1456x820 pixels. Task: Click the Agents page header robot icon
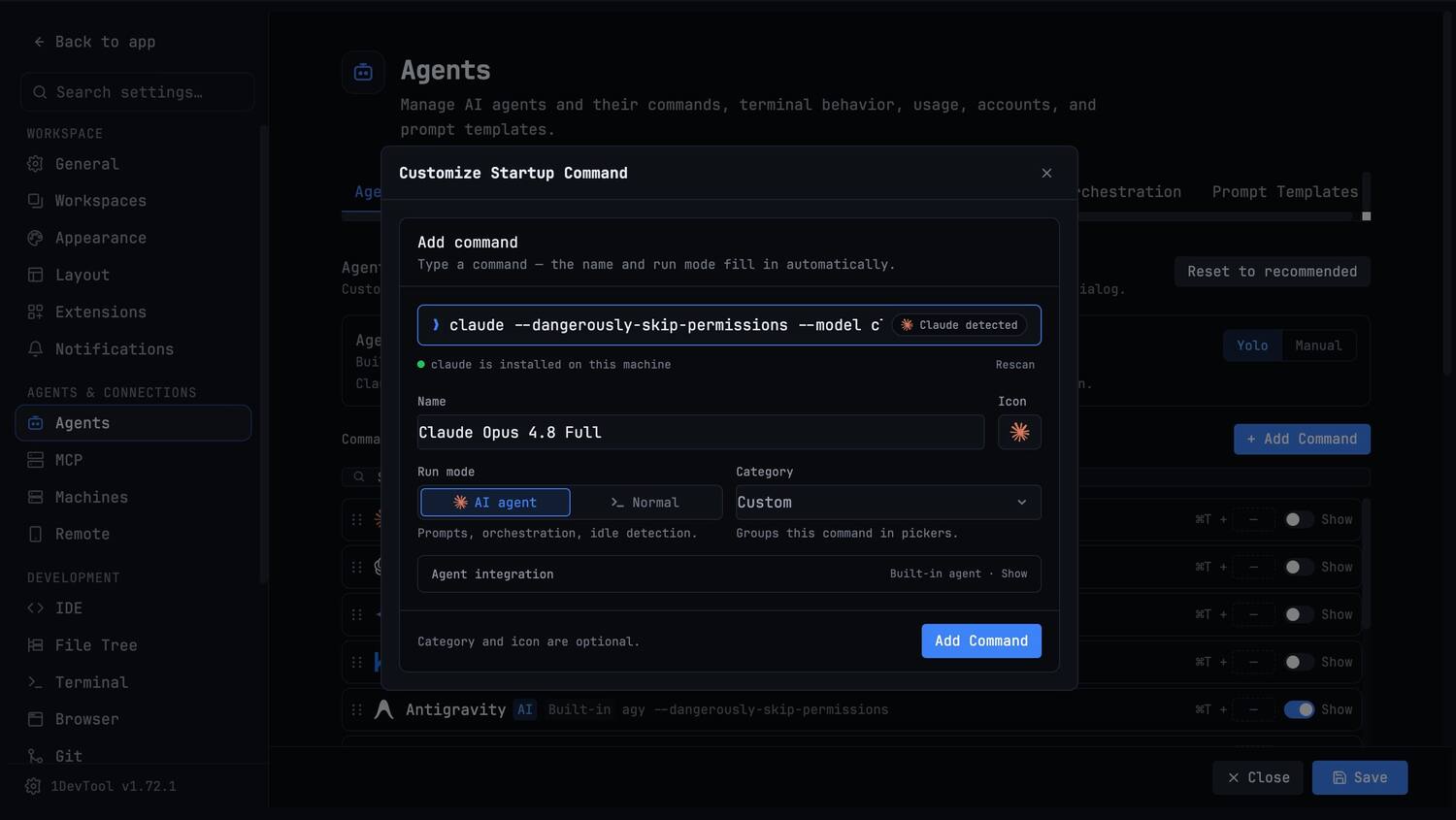(363, 72)
